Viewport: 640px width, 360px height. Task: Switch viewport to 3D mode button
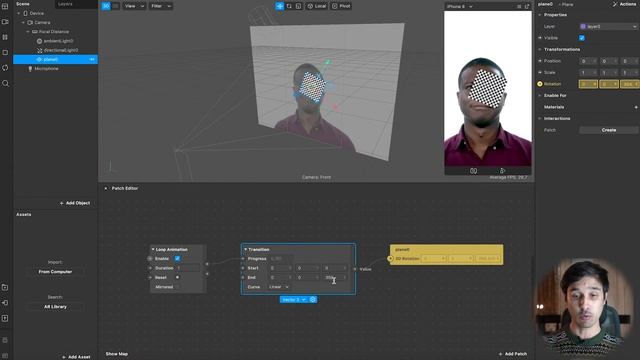tap(106, 6)
